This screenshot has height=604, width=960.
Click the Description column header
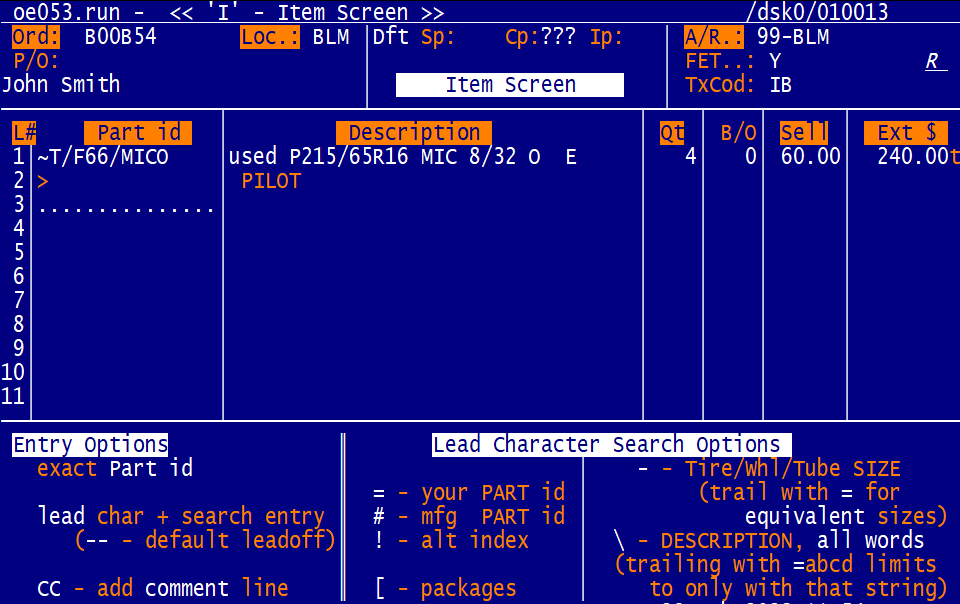pyautogui.click(x=414, y=133)
